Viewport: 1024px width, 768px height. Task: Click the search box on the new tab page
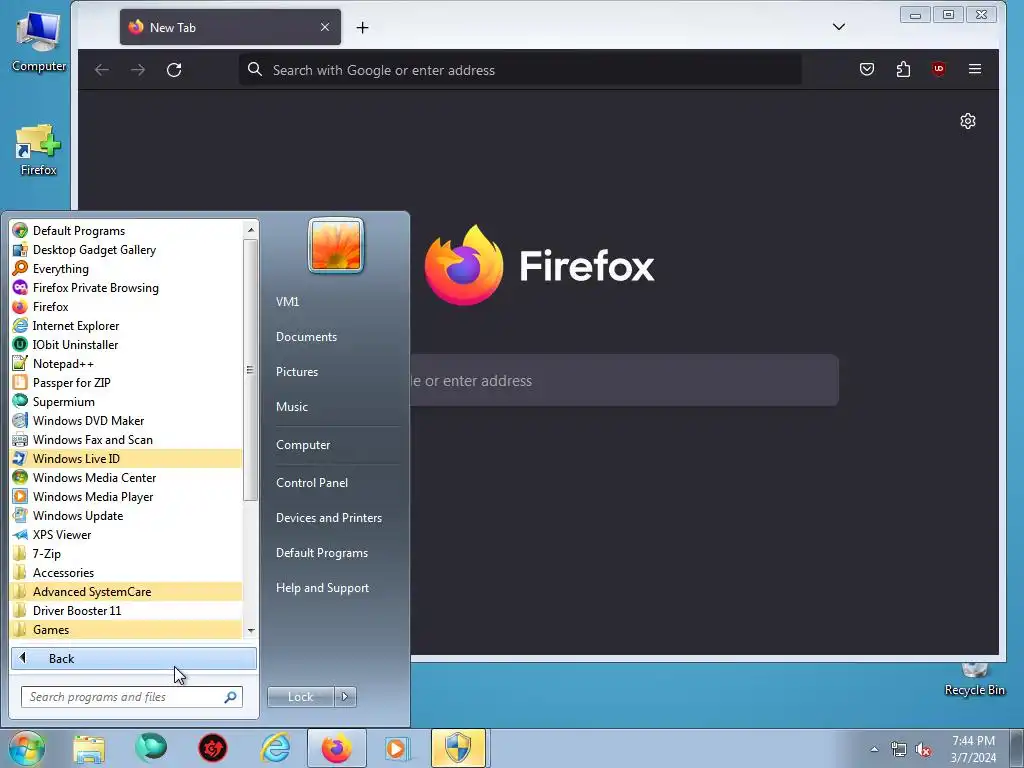(x=624, y=380)
